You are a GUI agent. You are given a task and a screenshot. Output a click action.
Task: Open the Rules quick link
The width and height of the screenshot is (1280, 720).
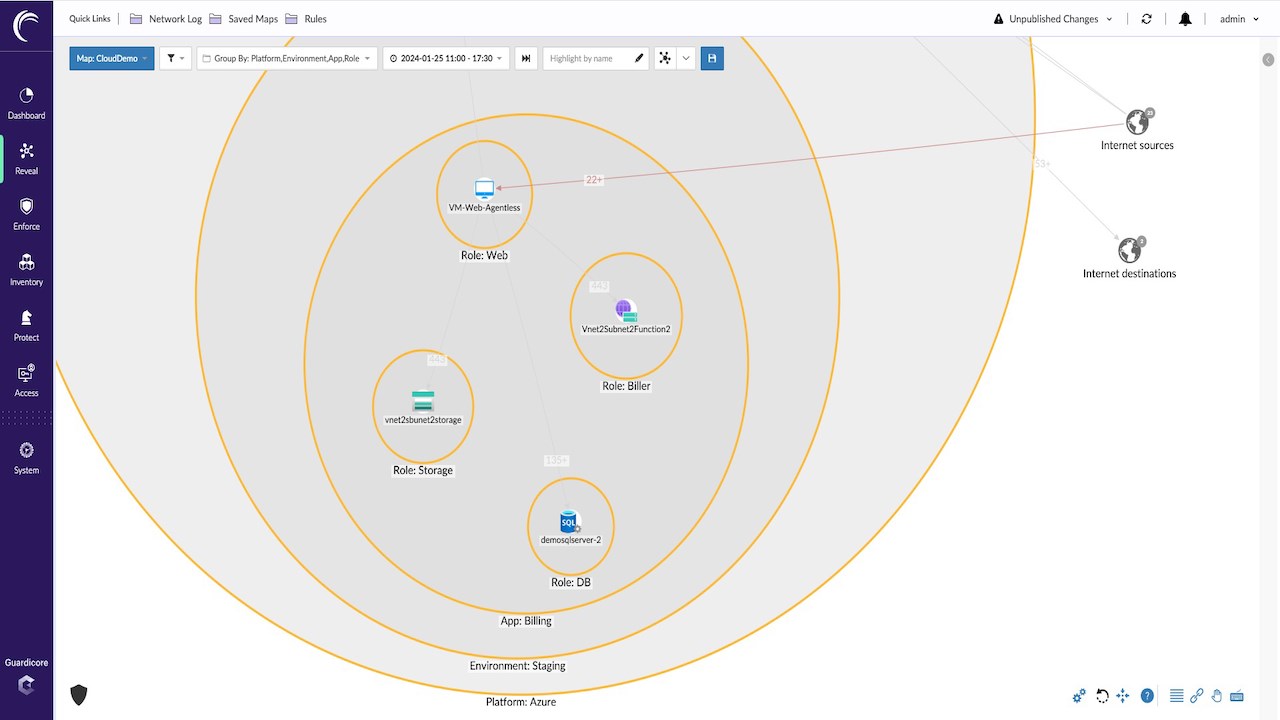click(306, 19)
